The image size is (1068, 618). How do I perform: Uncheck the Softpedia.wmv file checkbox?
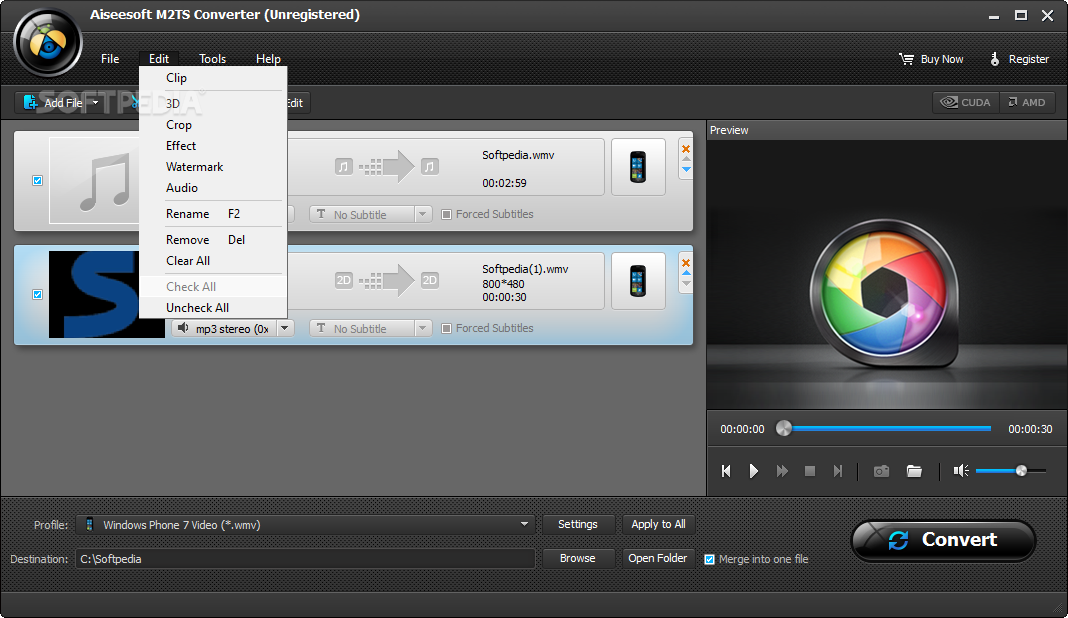[37, 181]
